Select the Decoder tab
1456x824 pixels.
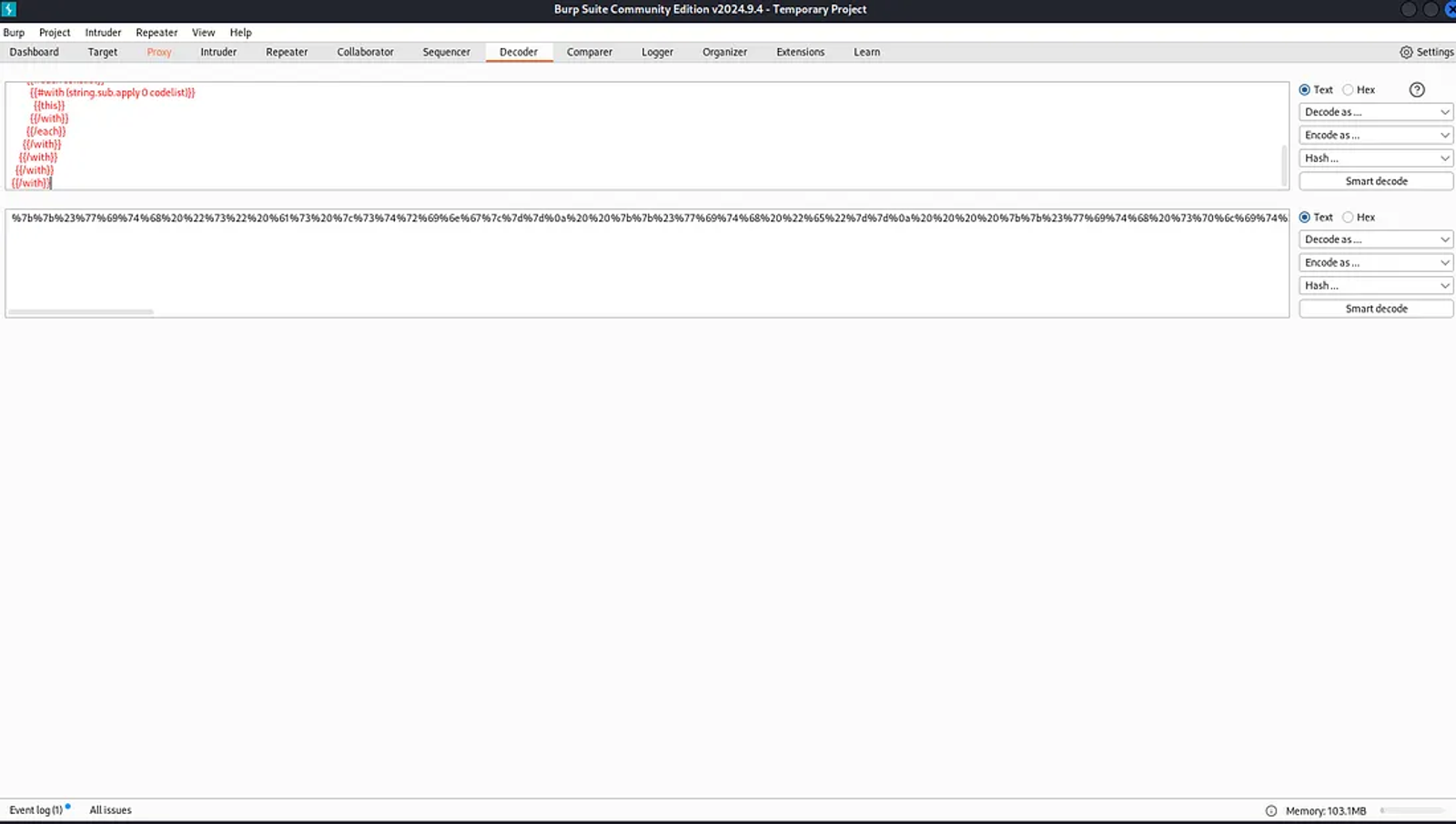coord(519,52)
